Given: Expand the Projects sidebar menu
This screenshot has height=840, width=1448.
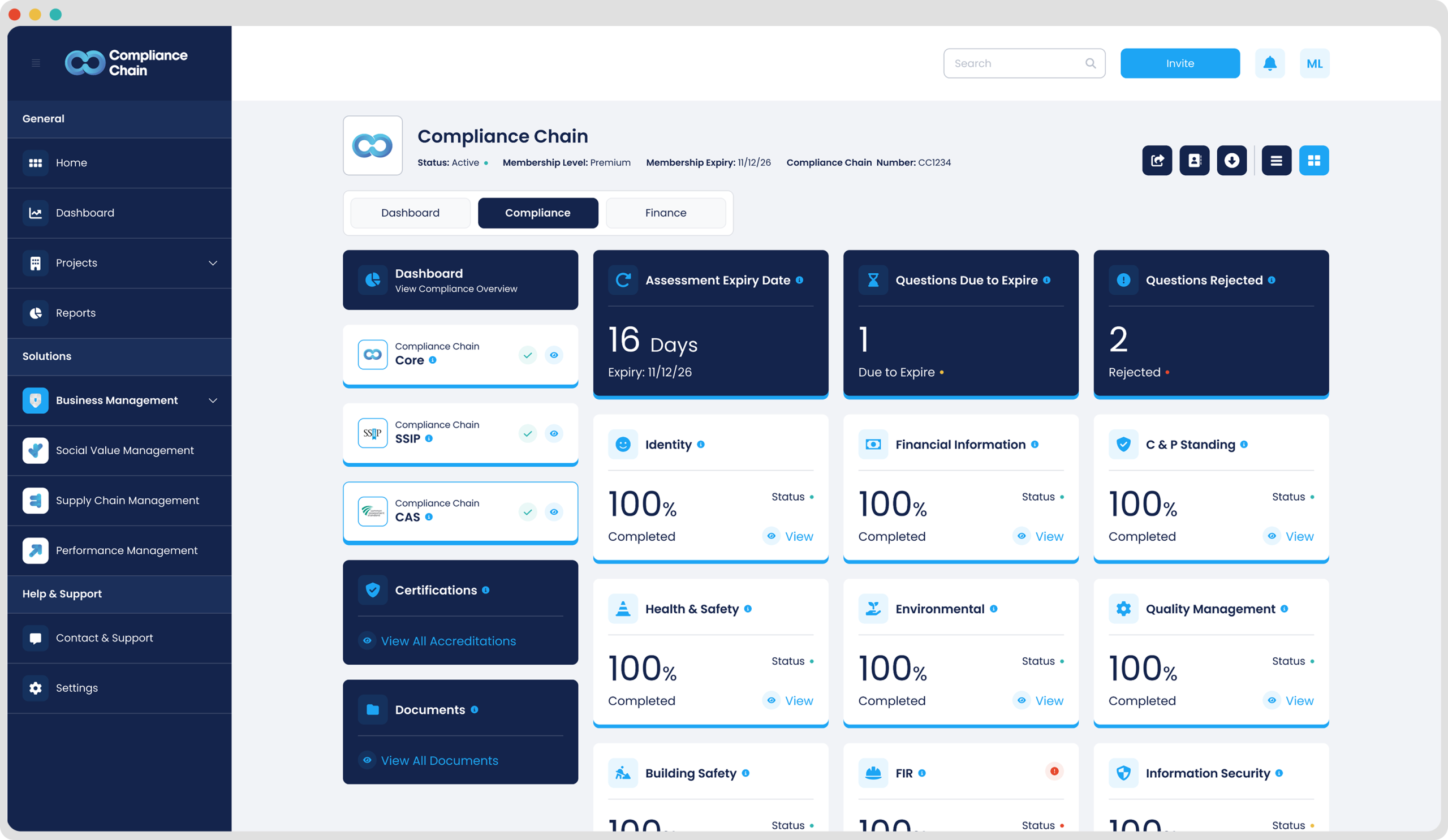Looking at the screenshot, I should point(213,263).
